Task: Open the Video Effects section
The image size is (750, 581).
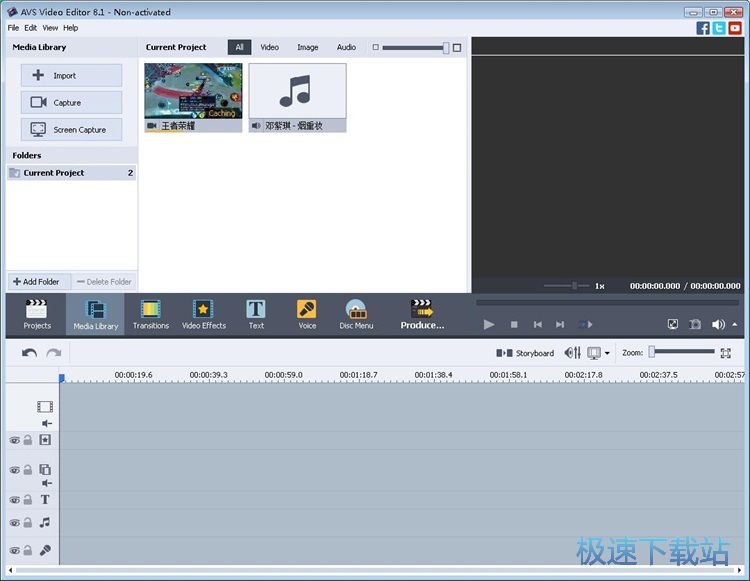Action: [203, 314]
